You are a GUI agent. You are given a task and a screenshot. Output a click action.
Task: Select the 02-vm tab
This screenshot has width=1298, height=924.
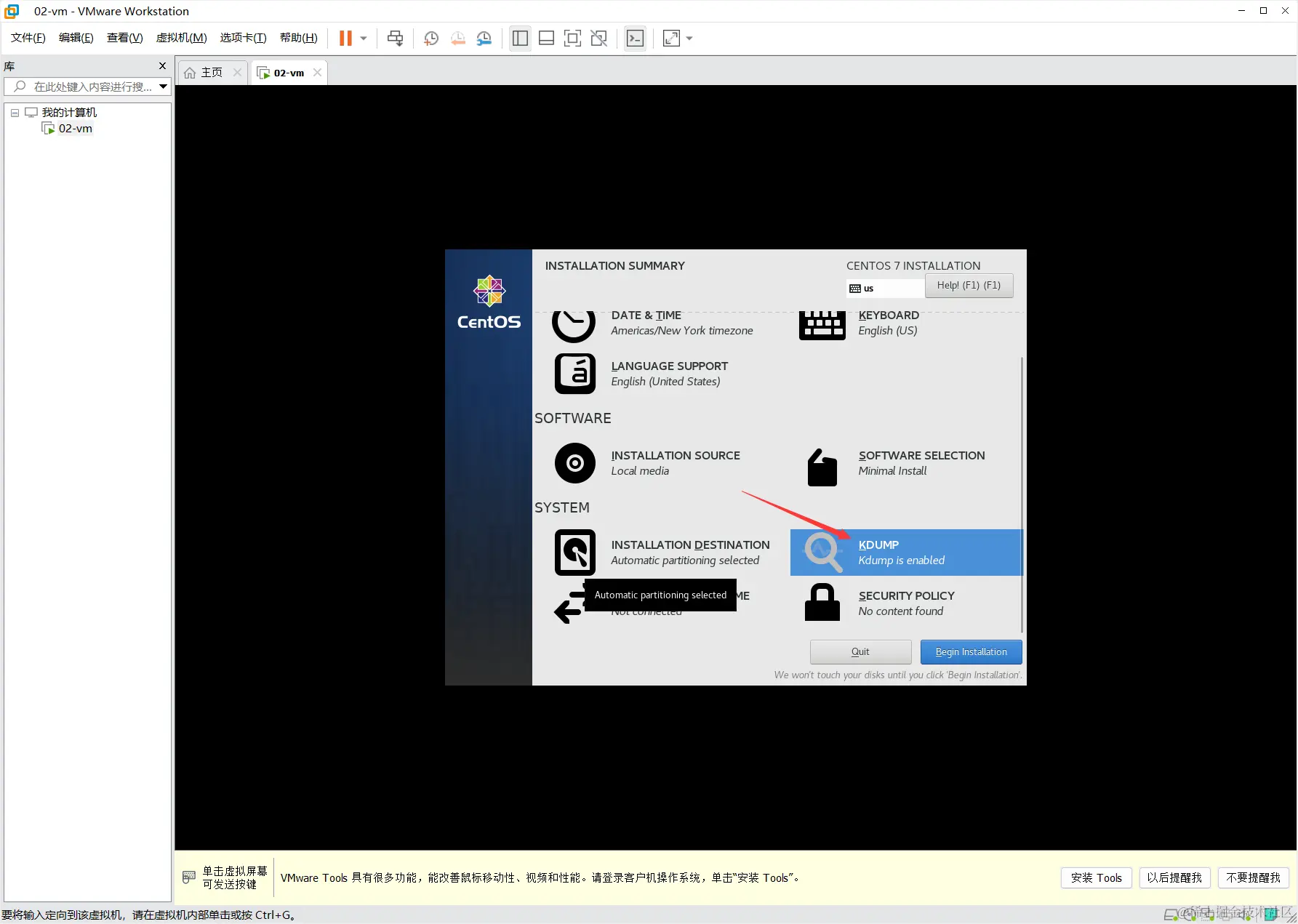(x=289, y=73)
